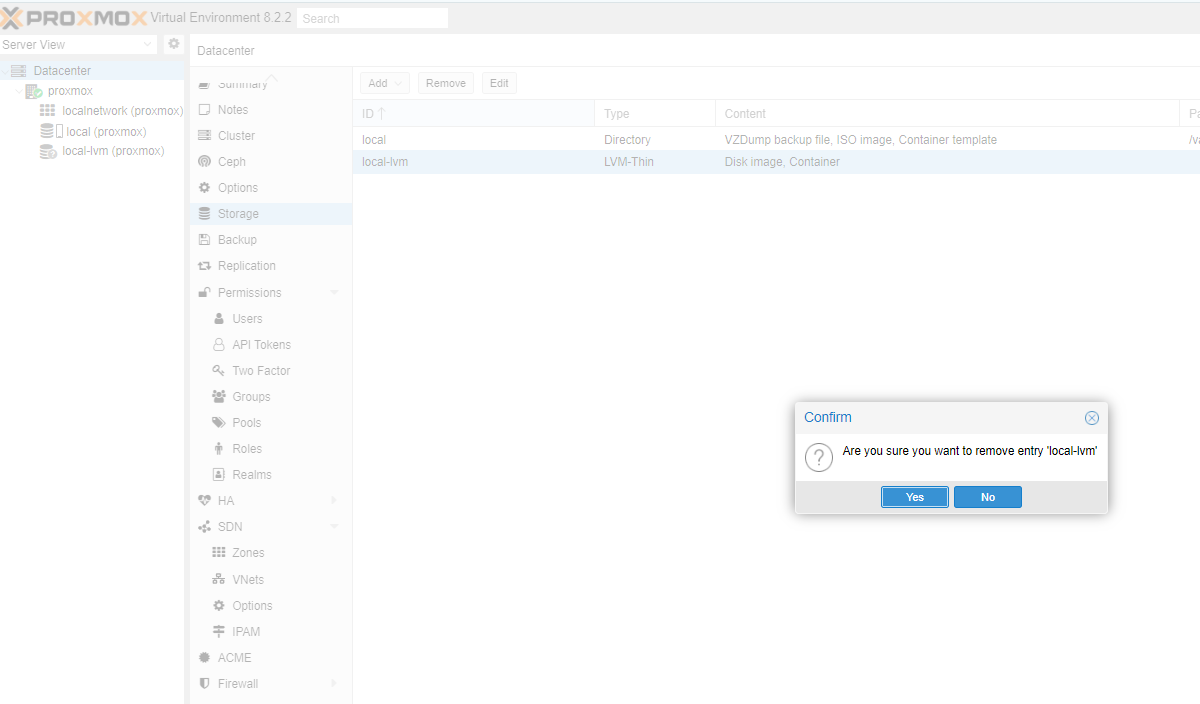The image size is (1200, 704).
Task: Click the Replication arrows icon
Action: [x=205, y=266]
